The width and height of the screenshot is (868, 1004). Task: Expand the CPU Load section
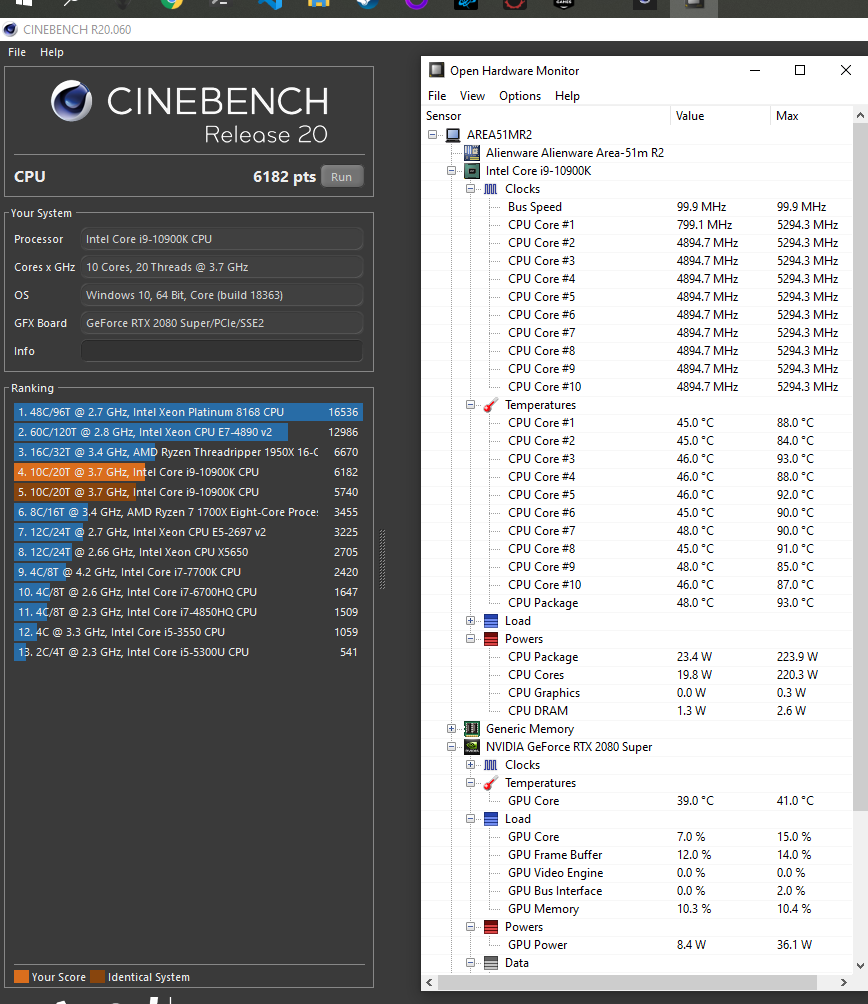point(470,620)
